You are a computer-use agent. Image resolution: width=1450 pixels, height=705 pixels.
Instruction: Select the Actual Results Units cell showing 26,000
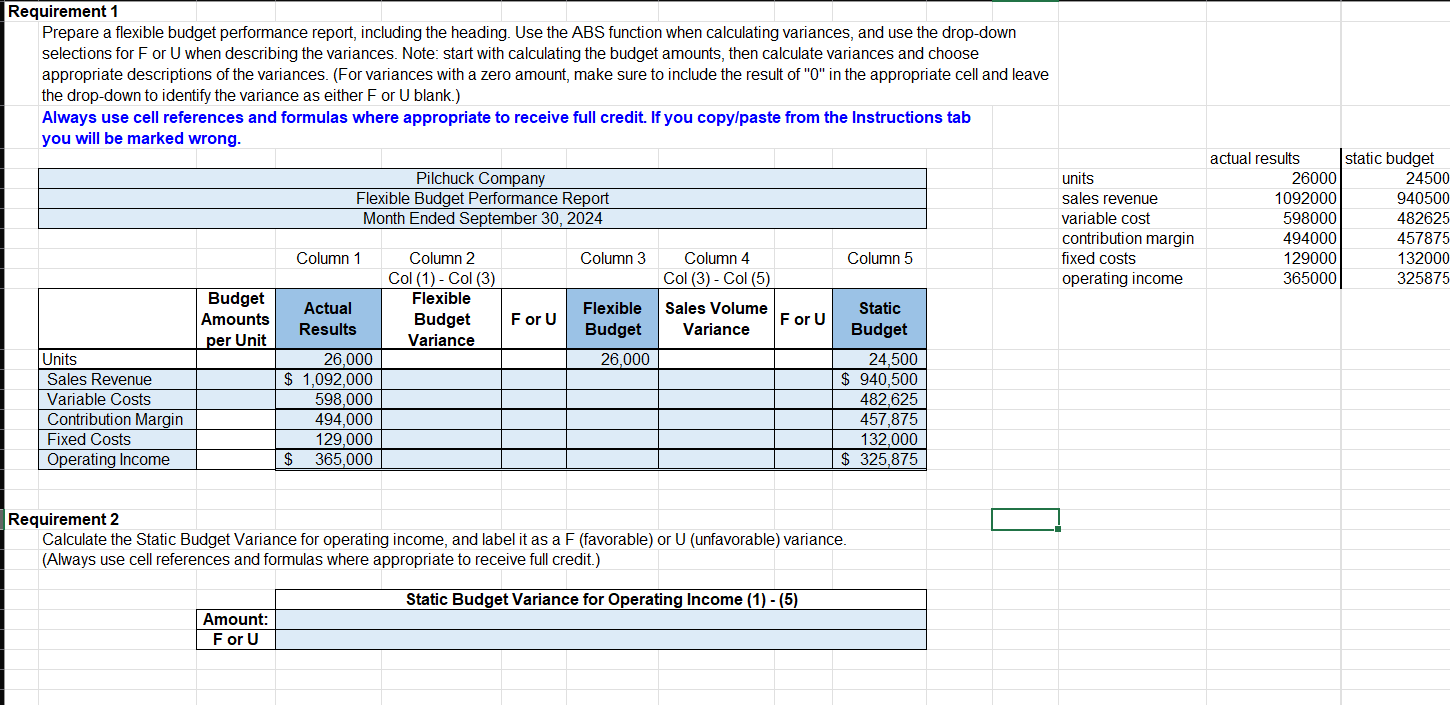(x=330, y=359)
